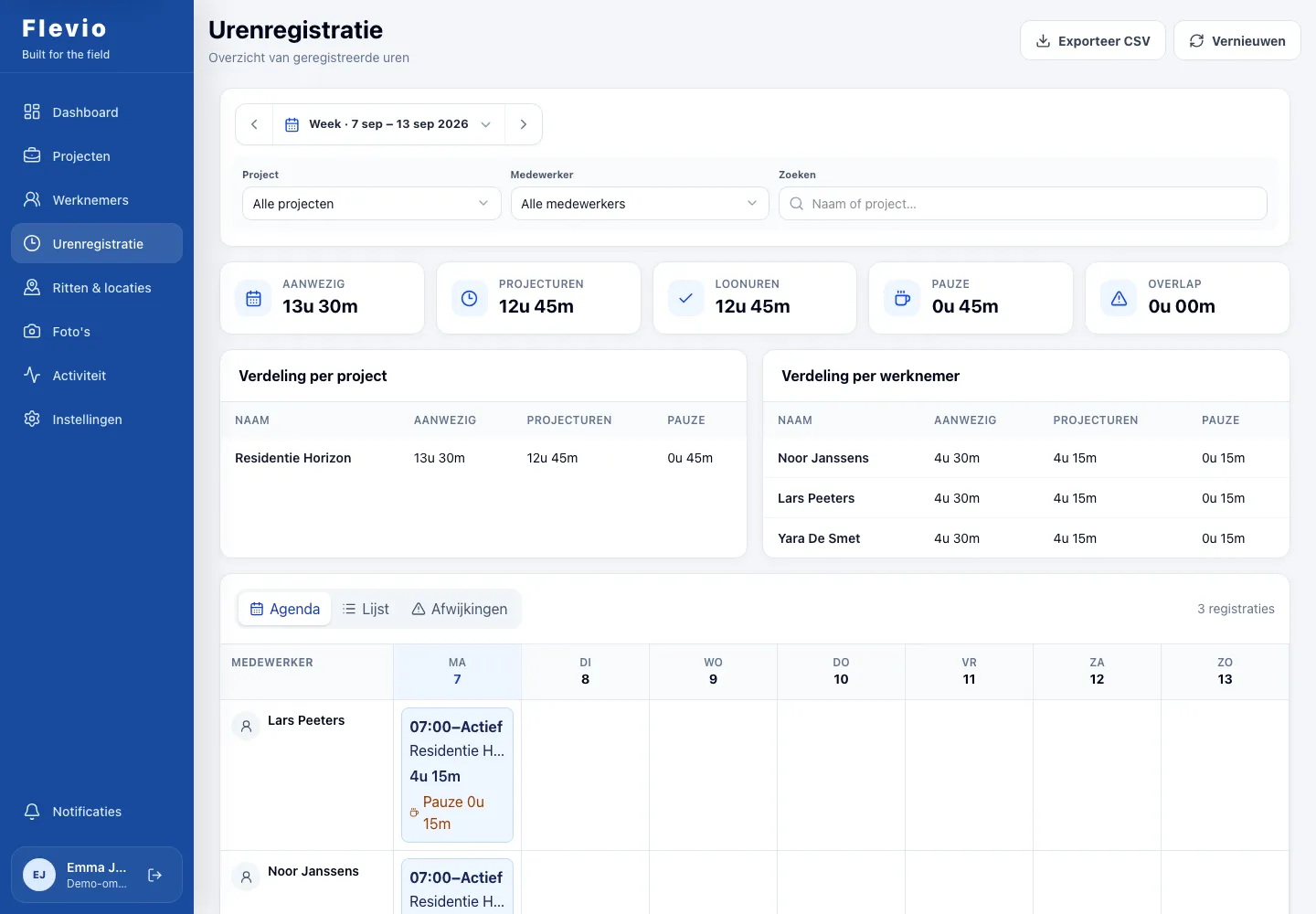Click Noor Janssens name in agenda
Viewport: 1316px width, 914px height.
[x=313, y=871]
